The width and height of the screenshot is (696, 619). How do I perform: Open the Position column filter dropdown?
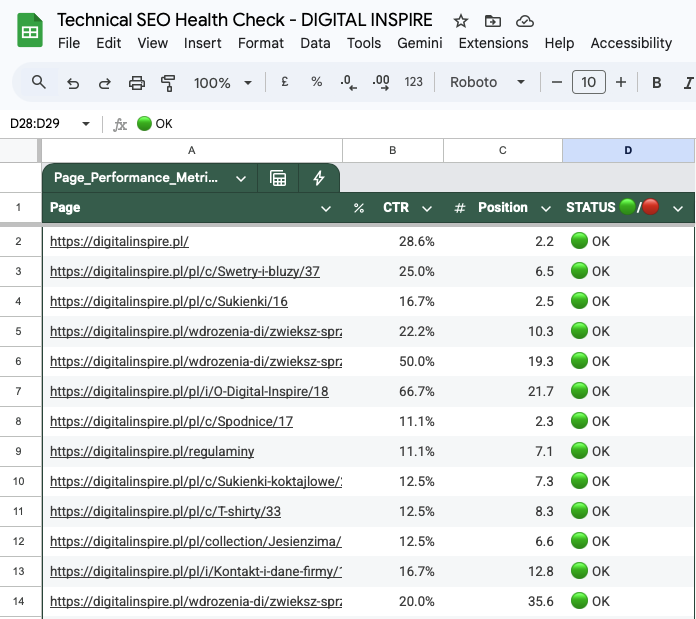546,209
